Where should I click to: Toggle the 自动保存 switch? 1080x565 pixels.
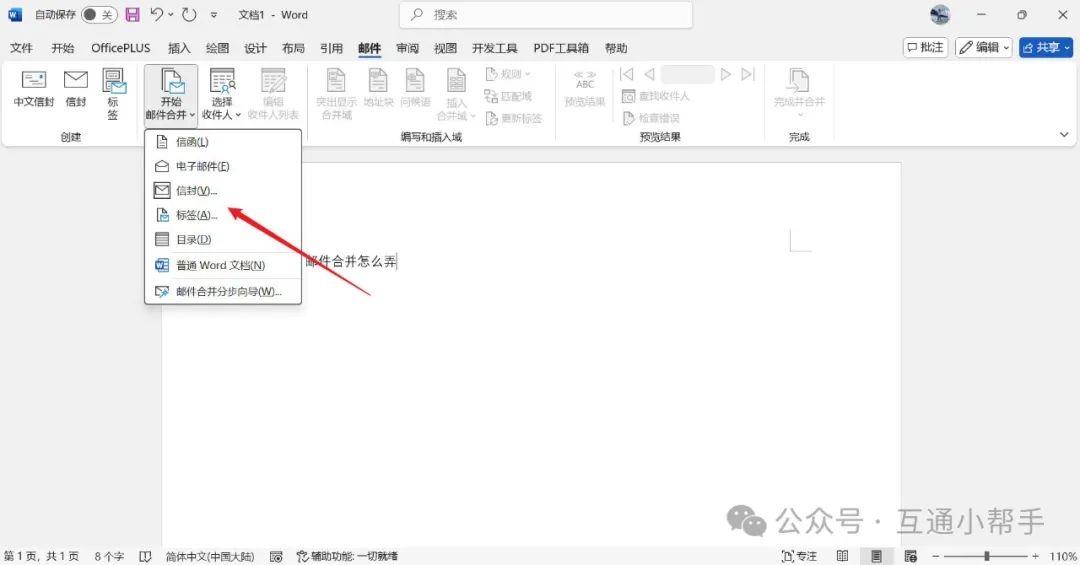tap(99, 14)
